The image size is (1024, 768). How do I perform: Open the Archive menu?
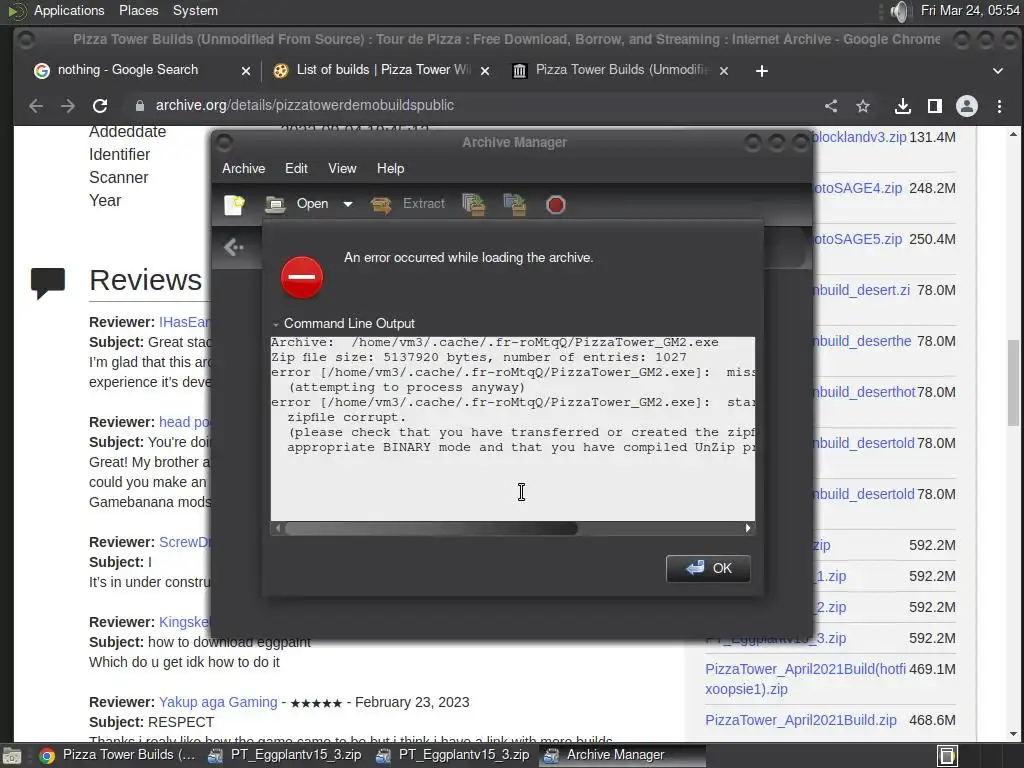tap(244, 168)
